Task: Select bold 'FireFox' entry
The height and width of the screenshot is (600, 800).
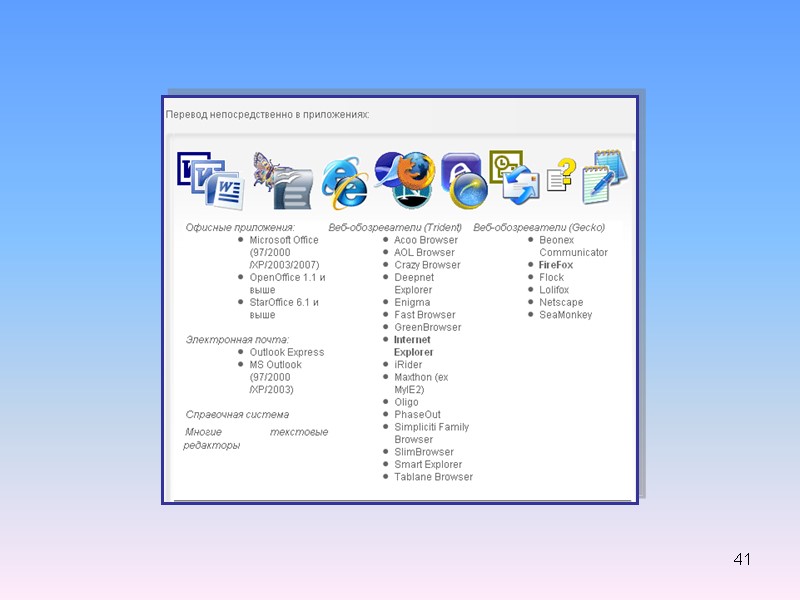Action: tap(556, 265)
